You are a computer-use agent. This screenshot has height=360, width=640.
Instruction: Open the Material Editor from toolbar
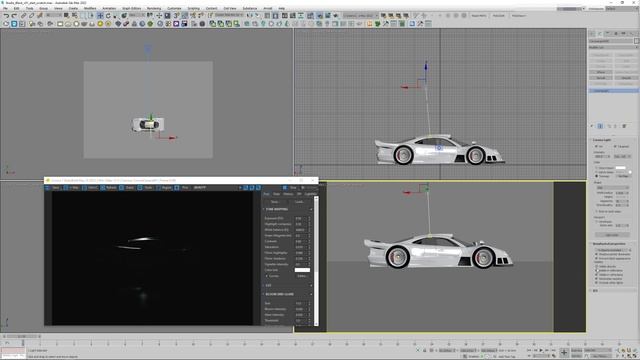[310, 16]
